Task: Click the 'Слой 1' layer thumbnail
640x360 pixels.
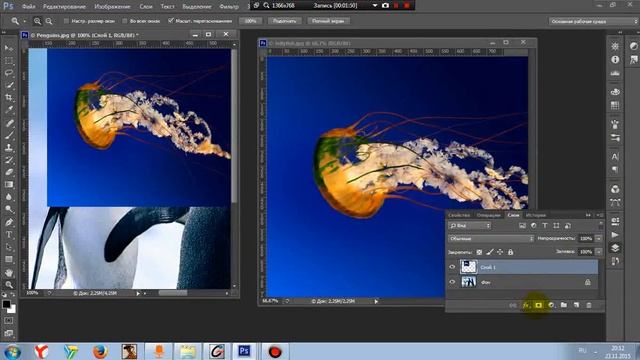Action: 469,267
